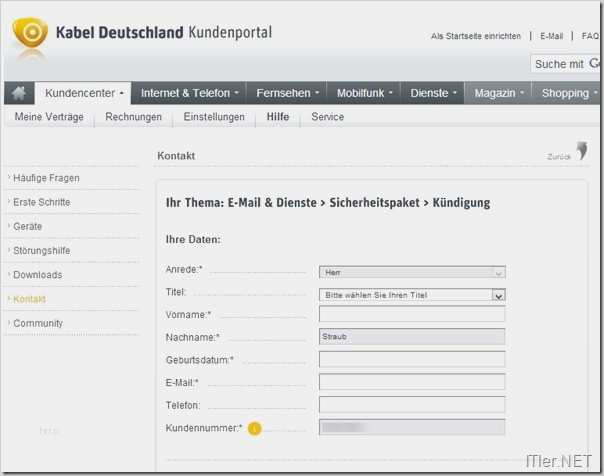Open the Internet & Telefon menu

click(x=189, y=93)
